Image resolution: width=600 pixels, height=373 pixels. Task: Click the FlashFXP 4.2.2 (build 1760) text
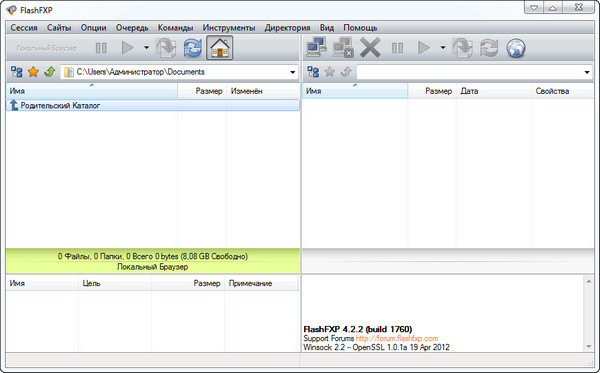357,329
